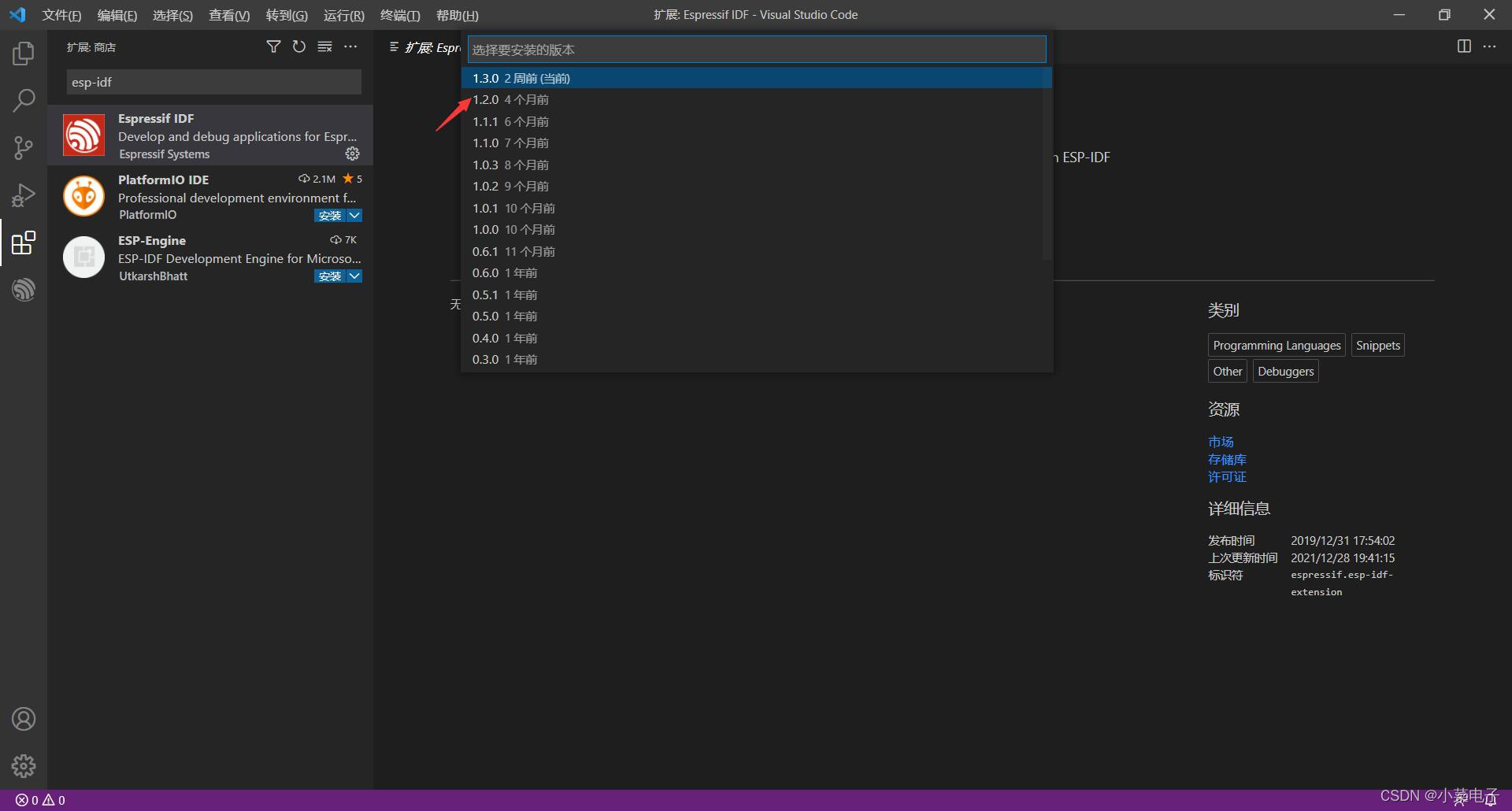
Task: Click the version list scrollbar
Action: coord(1047,164)
